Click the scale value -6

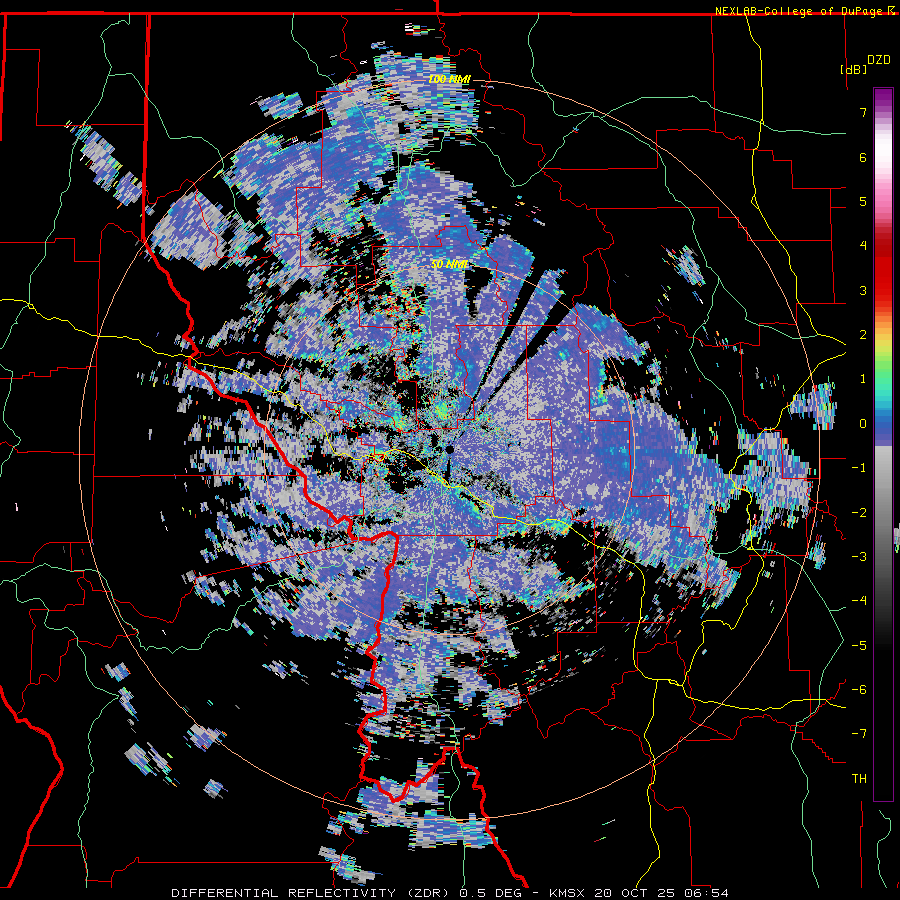click(x=859, y=690)
